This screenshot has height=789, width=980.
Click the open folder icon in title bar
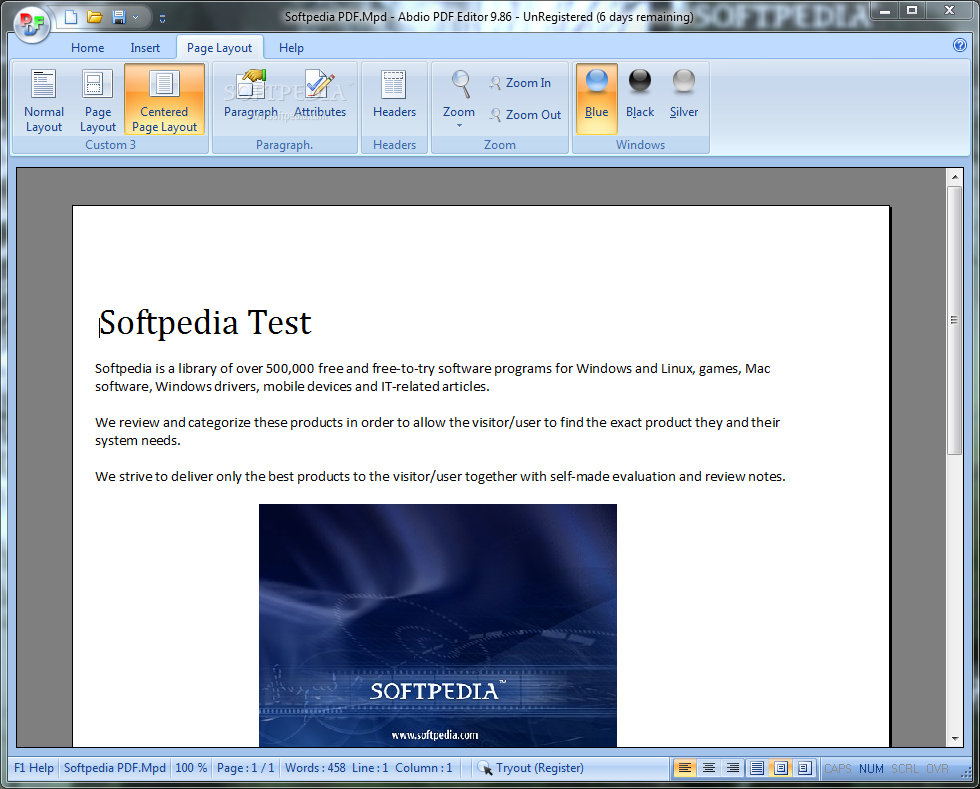point(95,18)
